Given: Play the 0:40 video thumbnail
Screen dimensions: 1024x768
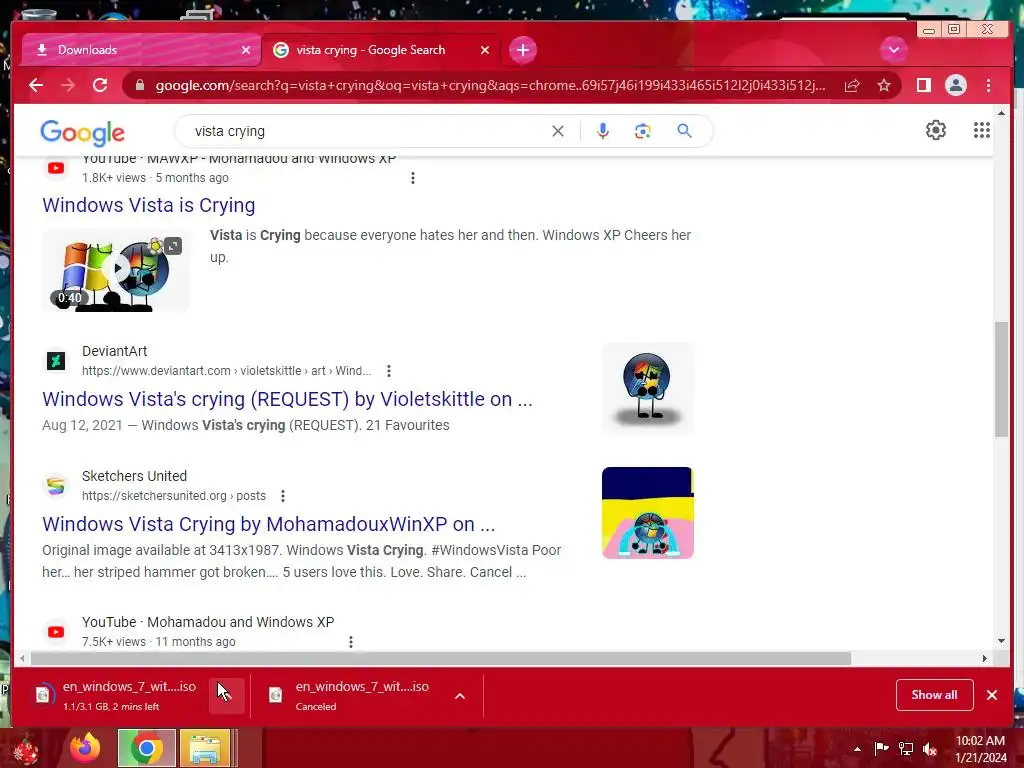Looking at the screenshot, I should [116, 270].
